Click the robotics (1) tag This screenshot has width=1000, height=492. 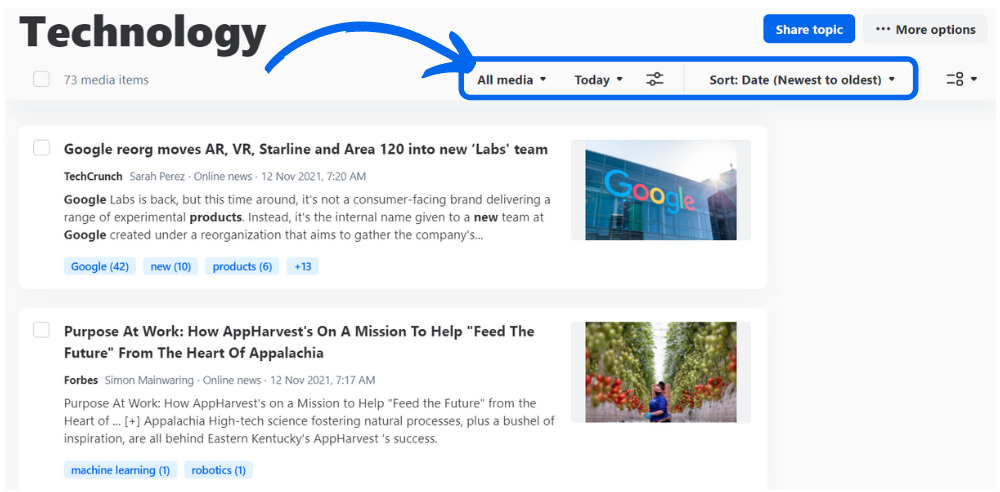[219, 470]
